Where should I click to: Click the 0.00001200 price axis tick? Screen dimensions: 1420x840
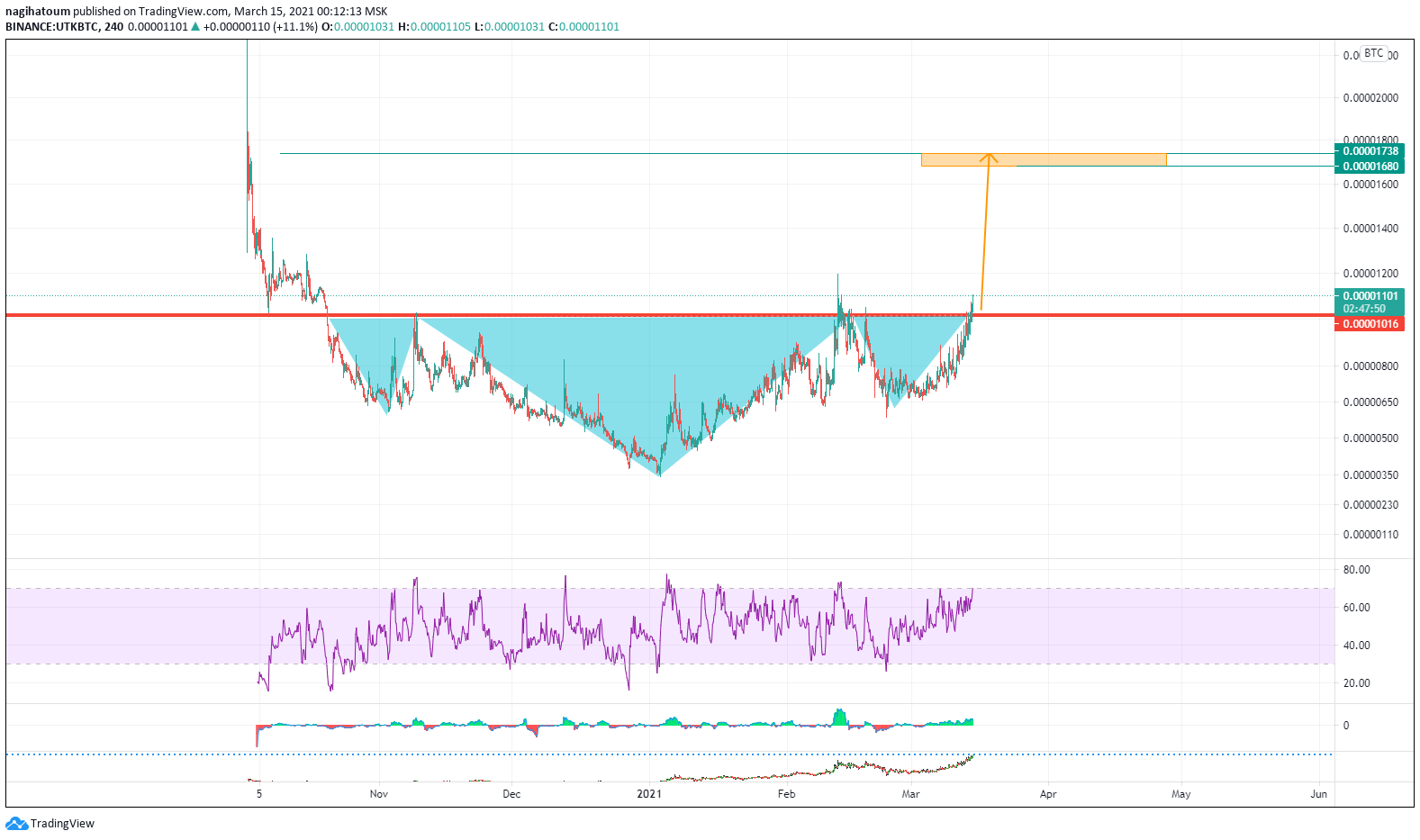1370,274
